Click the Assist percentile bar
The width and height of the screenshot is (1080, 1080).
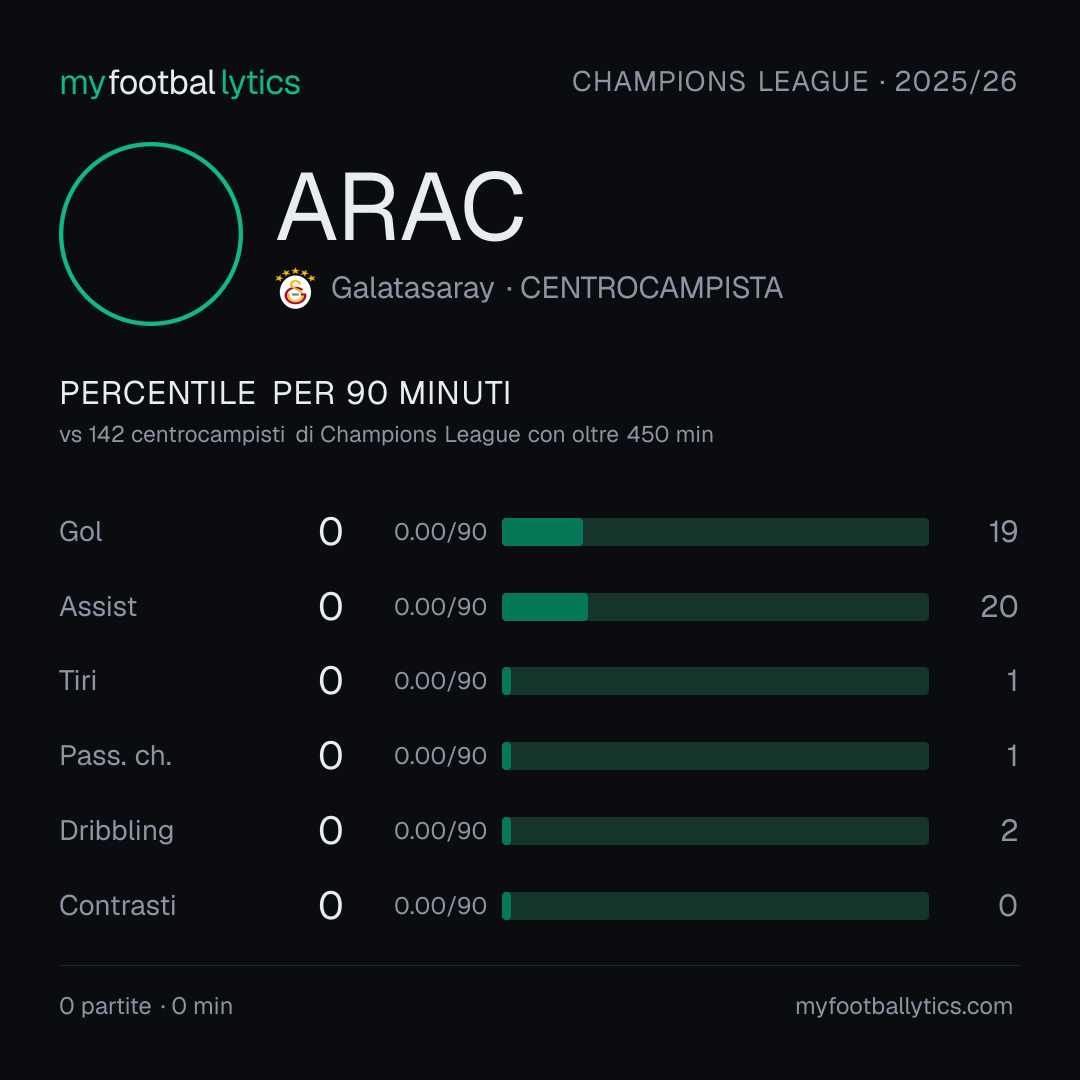[x=715, y=607]
